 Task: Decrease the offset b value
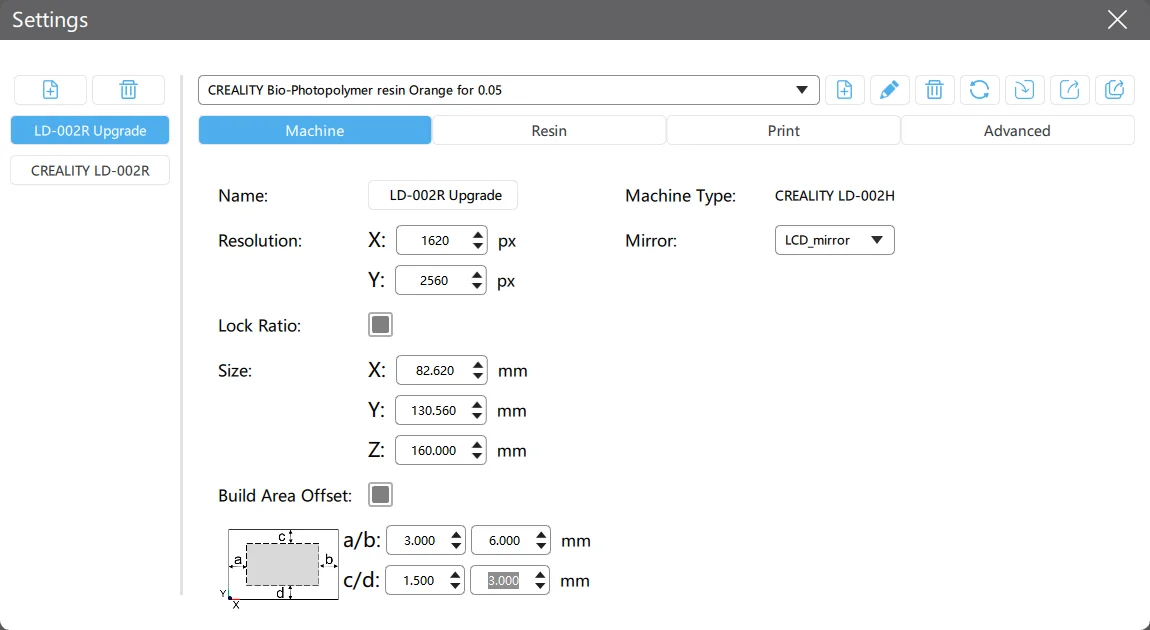[541, 546]
